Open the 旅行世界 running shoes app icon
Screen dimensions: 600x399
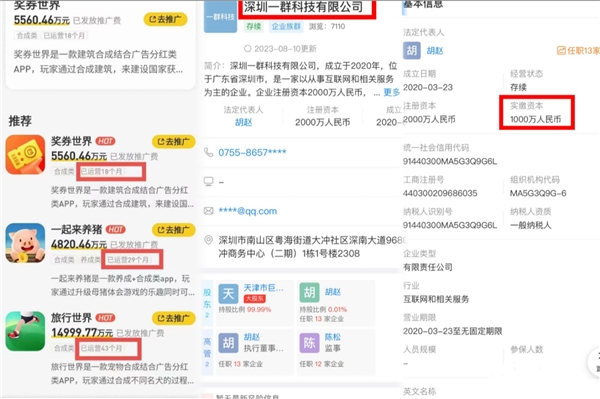coord(25,331)
